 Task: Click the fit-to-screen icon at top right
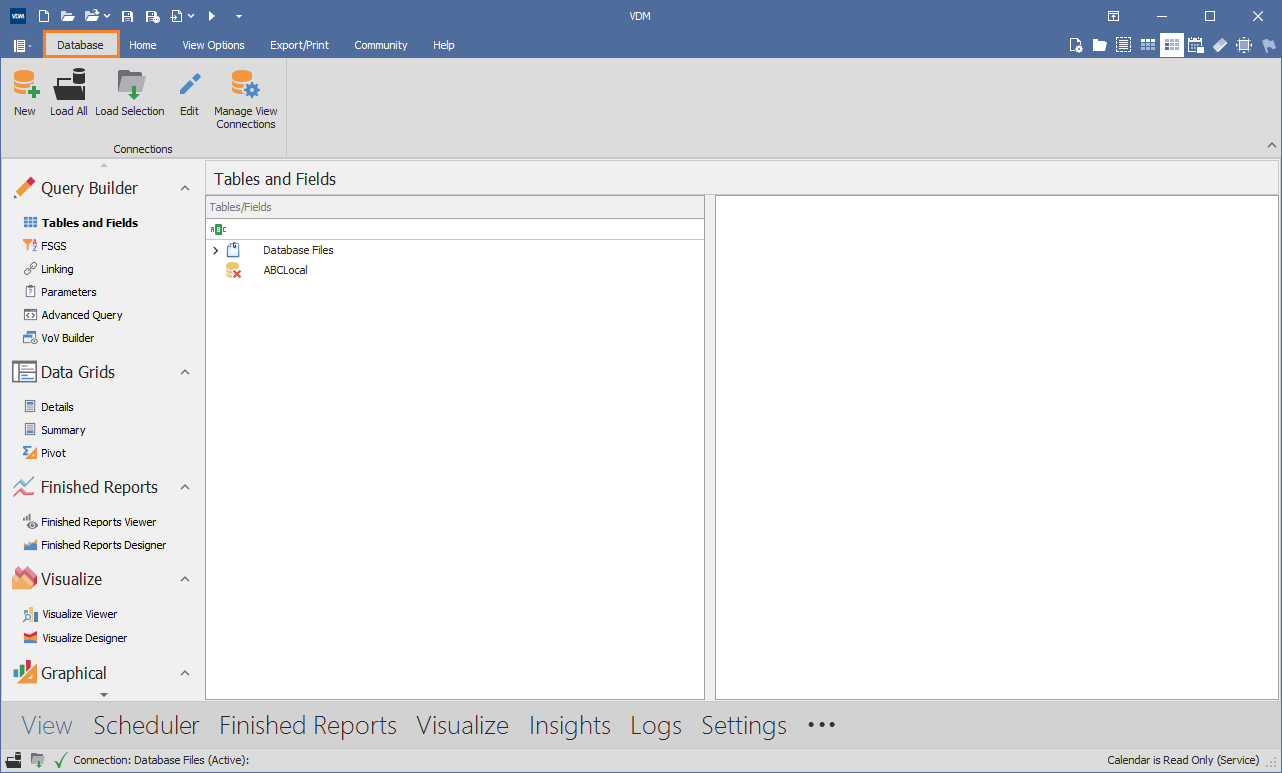pyautogui.click(x=1244, y=45)
